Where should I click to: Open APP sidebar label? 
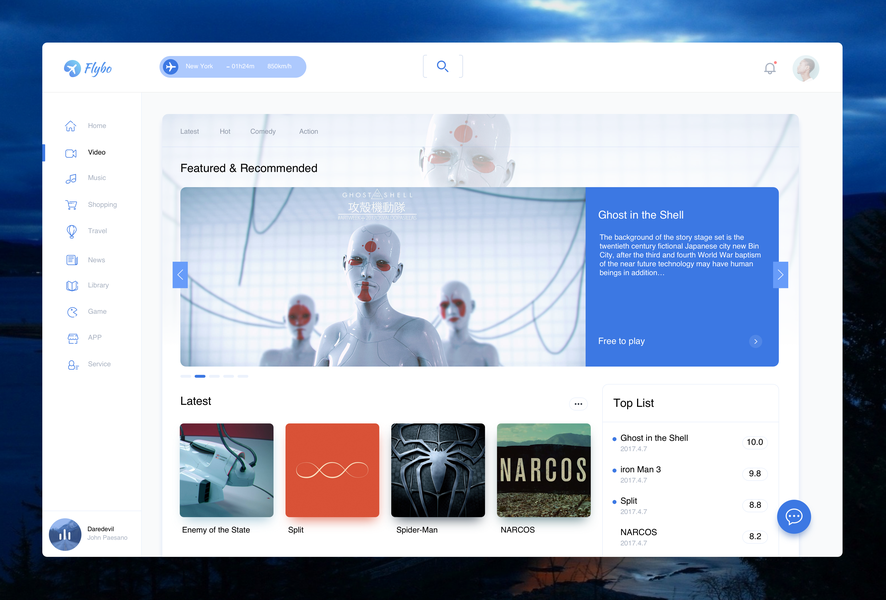point(94,338)
